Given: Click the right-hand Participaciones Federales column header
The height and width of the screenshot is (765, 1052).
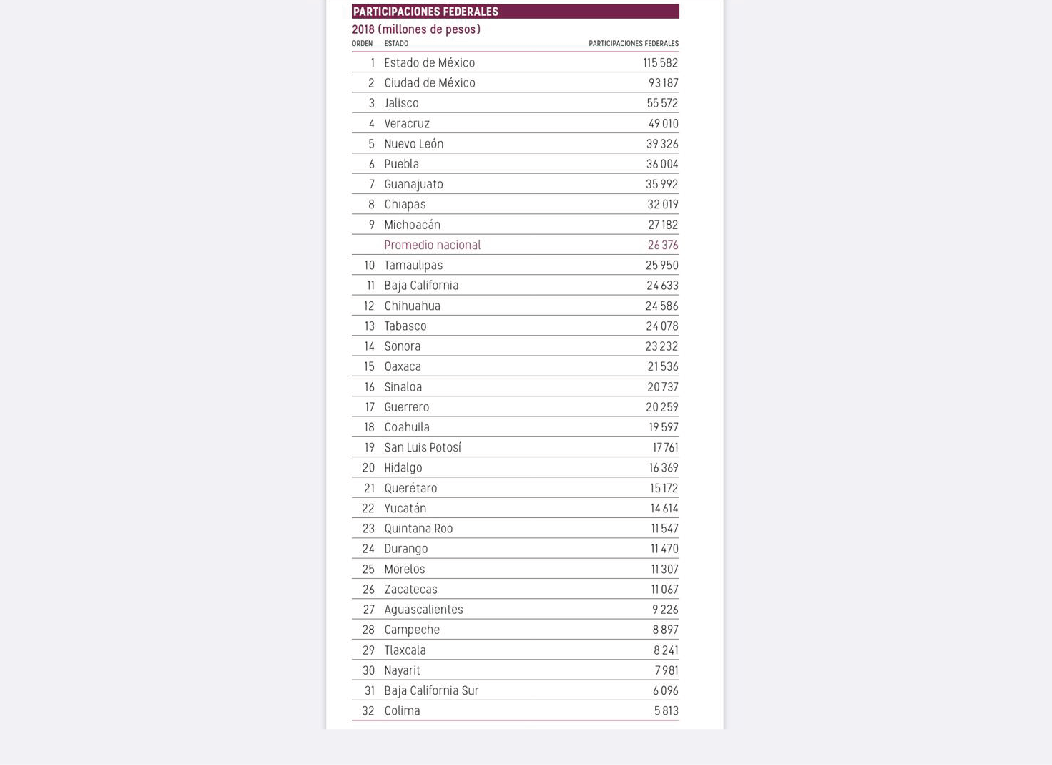Looking at the screenshot, I should [633, 44].
